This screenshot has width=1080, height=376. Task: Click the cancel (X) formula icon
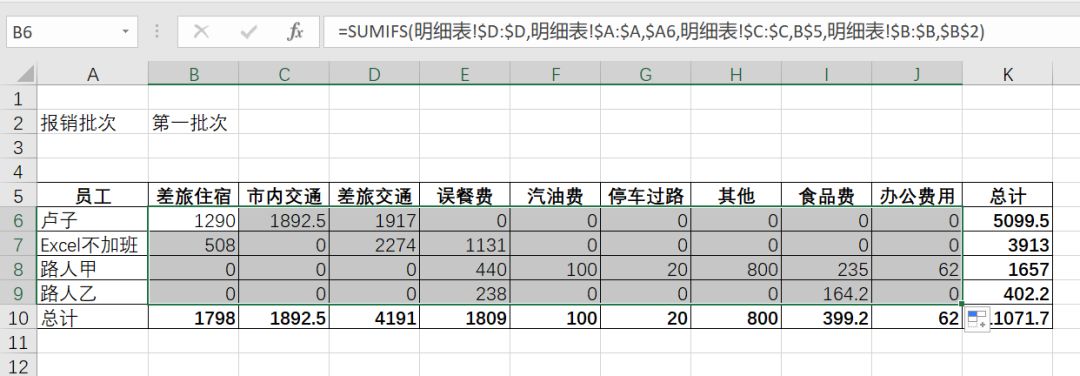point(201,32)
